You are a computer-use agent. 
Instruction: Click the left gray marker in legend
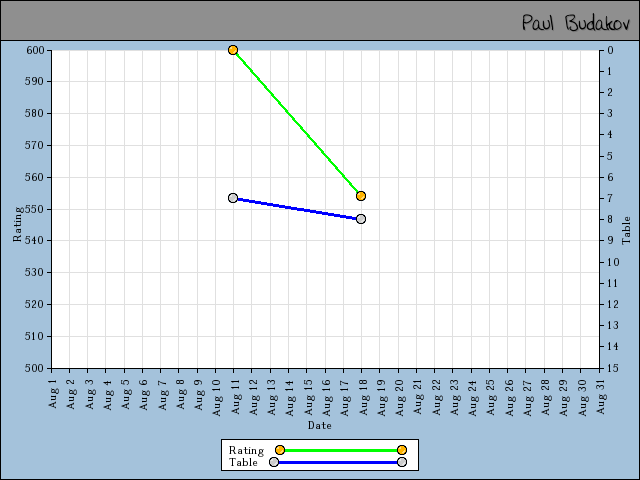point(274,462)
